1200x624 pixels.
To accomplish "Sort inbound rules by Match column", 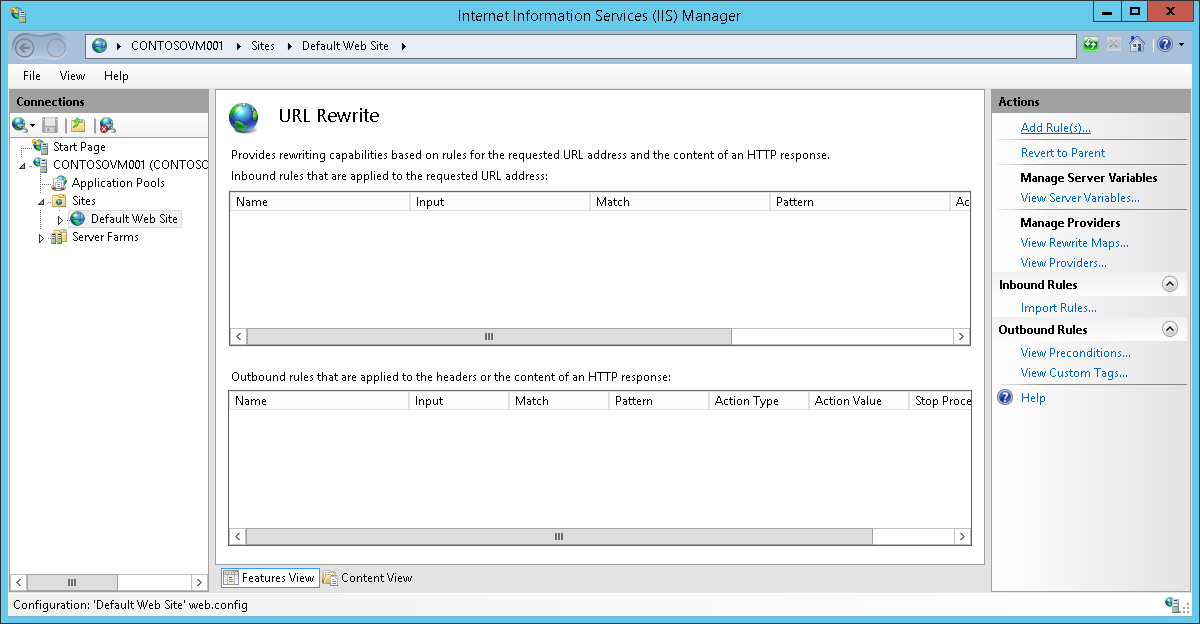I will click(x=680, y=202).
